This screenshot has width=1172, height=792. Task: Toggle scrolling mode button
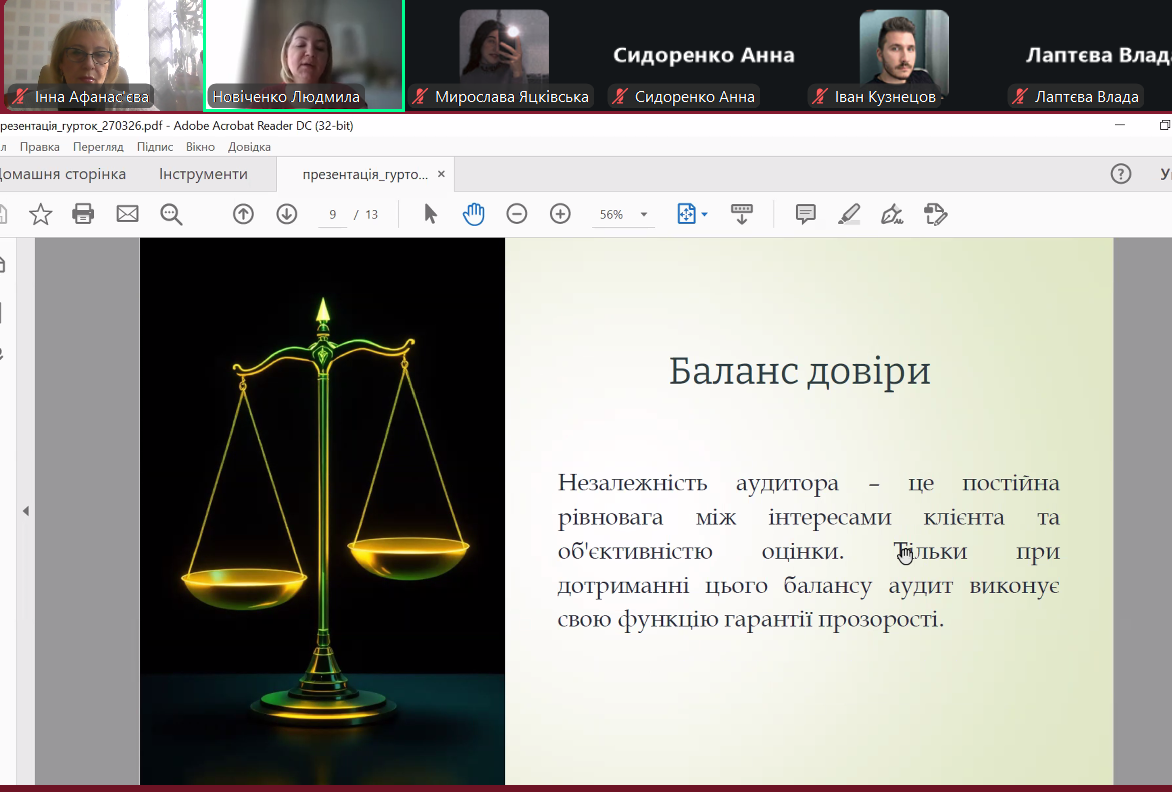[742, 214]
